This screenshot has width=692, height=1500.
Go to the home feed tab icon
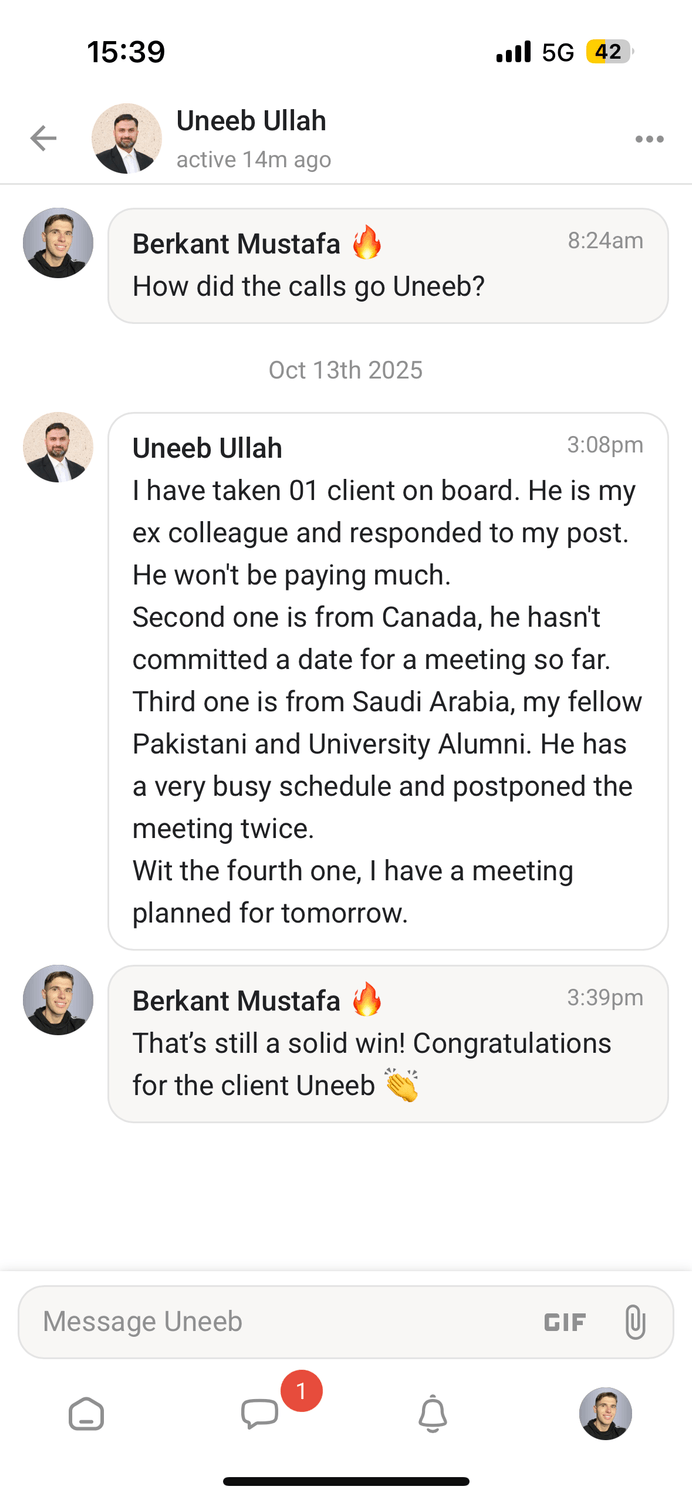click(86, 1414)
